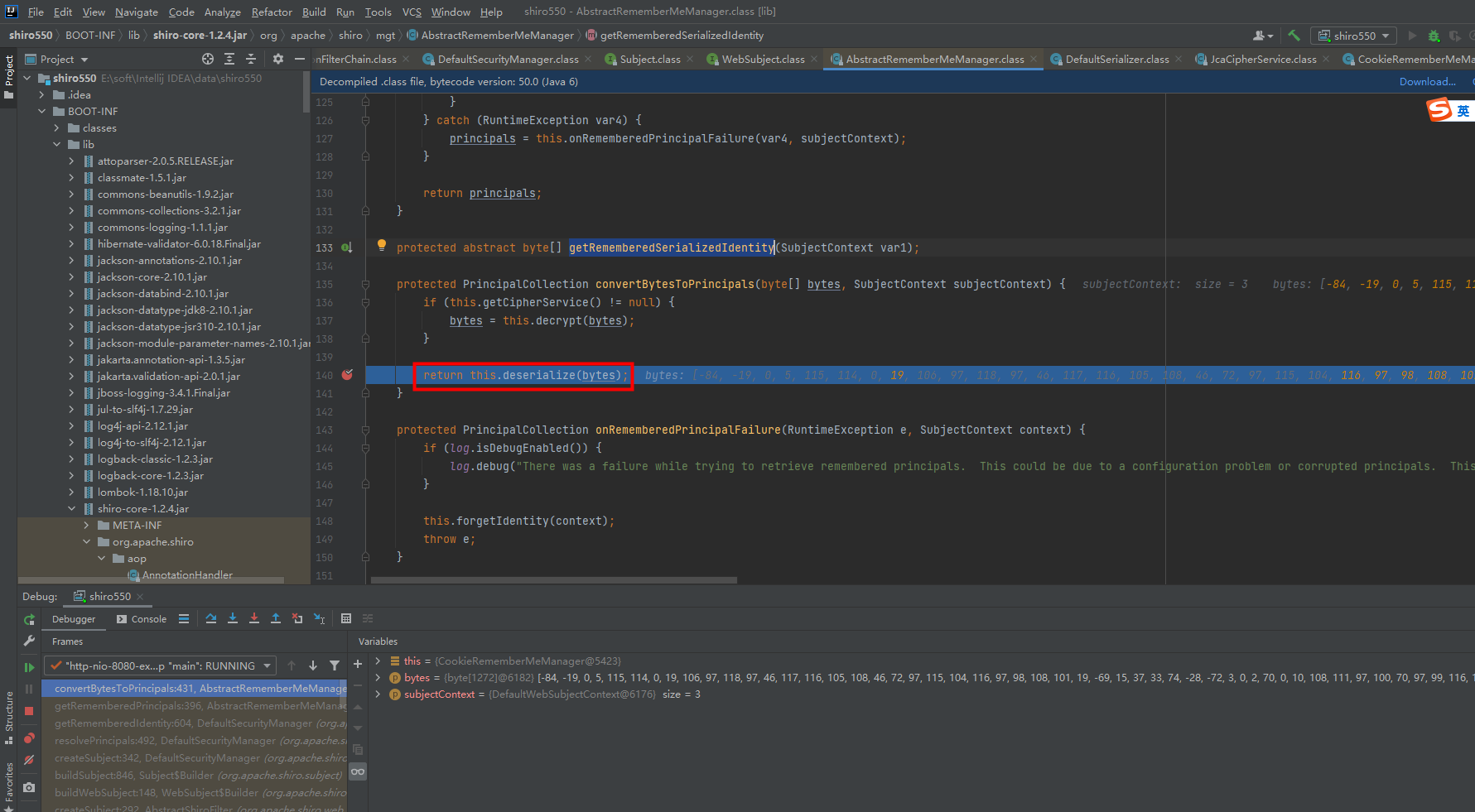Image resolution: width=1475 pixels, height=812 pixels.
Task: Click Project tool window side button
Action: (x=9, y=76)
